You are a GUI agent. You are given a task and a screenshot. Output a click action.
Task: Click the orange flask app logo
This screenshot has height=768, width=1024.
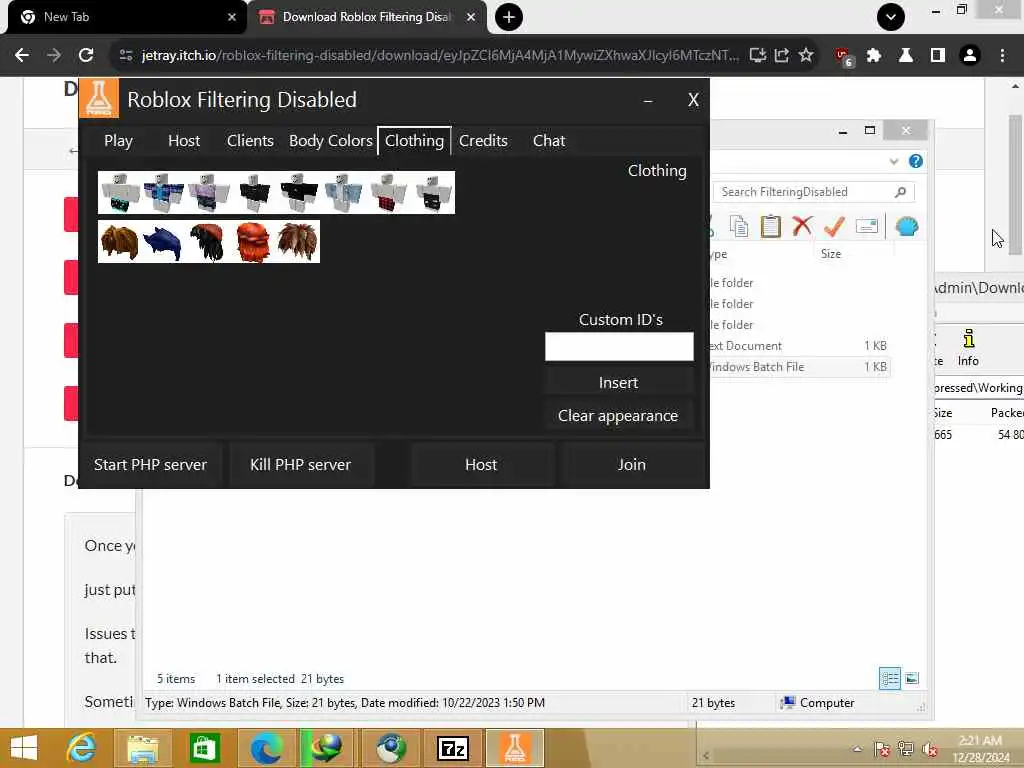[x=99, y=99]
